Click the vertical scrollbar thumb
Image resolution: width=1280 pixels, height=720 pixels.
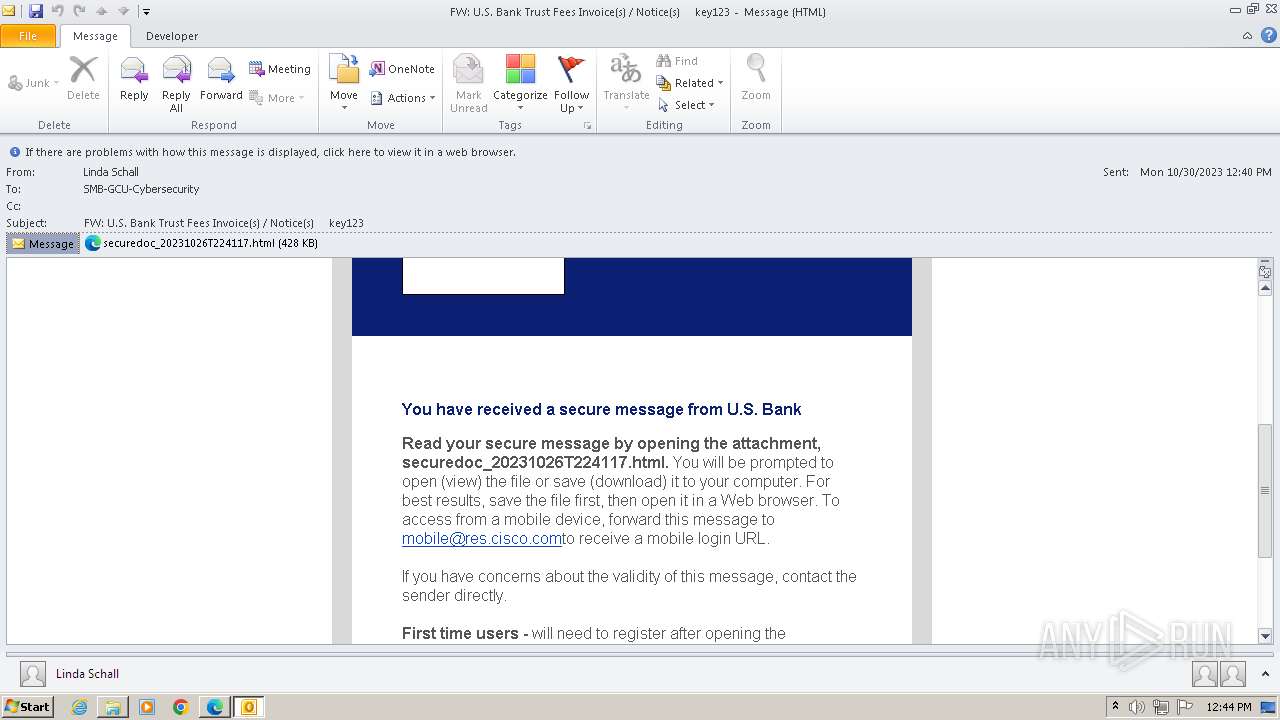click(1265, 490)
